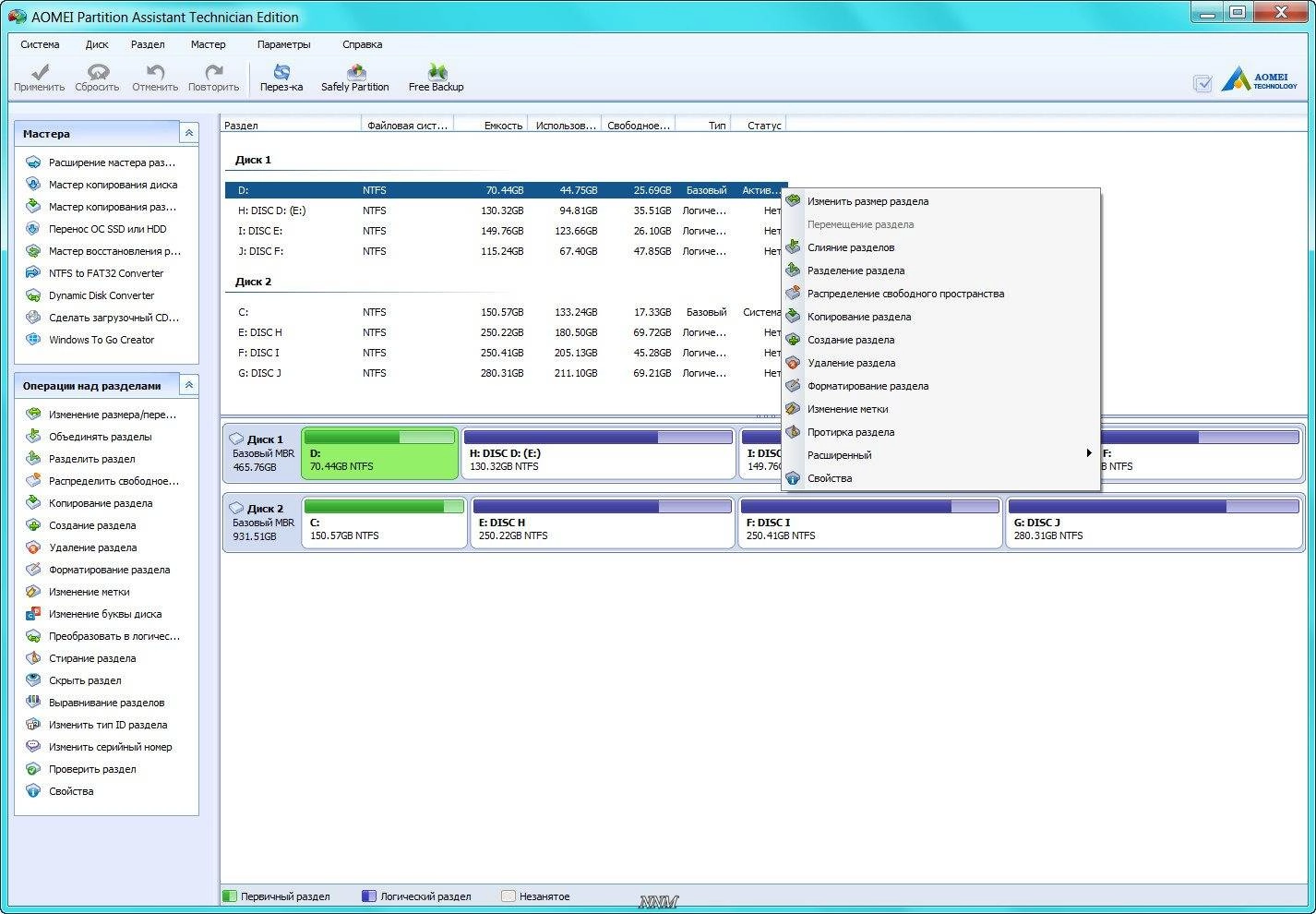Viewport: 1316px width, 914px height.
Task: Click Удаление раздела in context menu
Action: coord(940,363)
